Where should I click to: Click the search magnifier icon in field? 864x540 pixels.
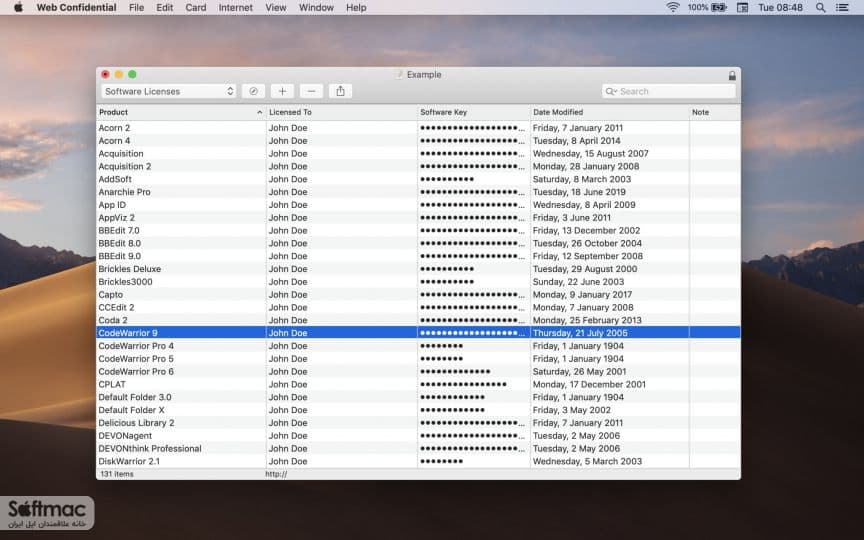click(x=611, y=91)
